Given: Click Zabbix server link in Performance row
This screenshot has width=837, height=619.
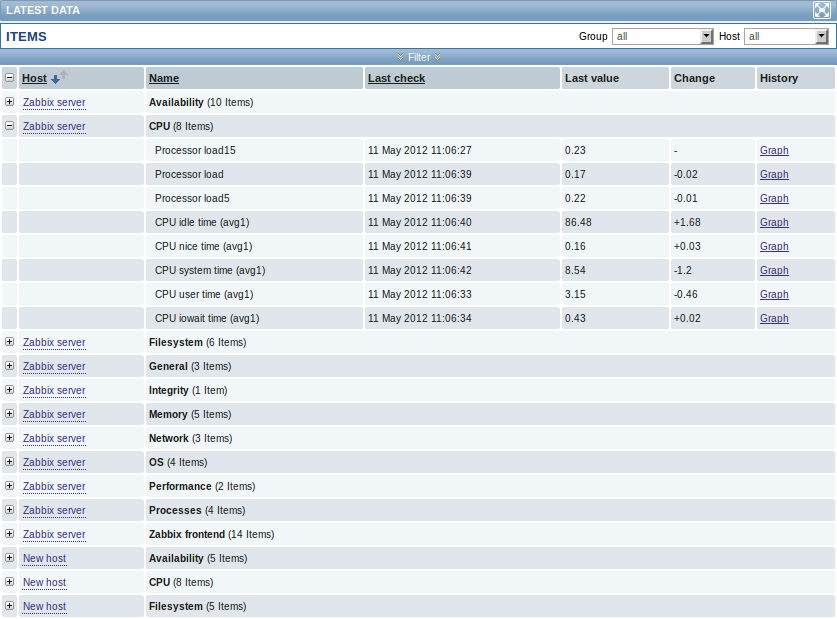Looking at the screenshot, I should 54,487.
